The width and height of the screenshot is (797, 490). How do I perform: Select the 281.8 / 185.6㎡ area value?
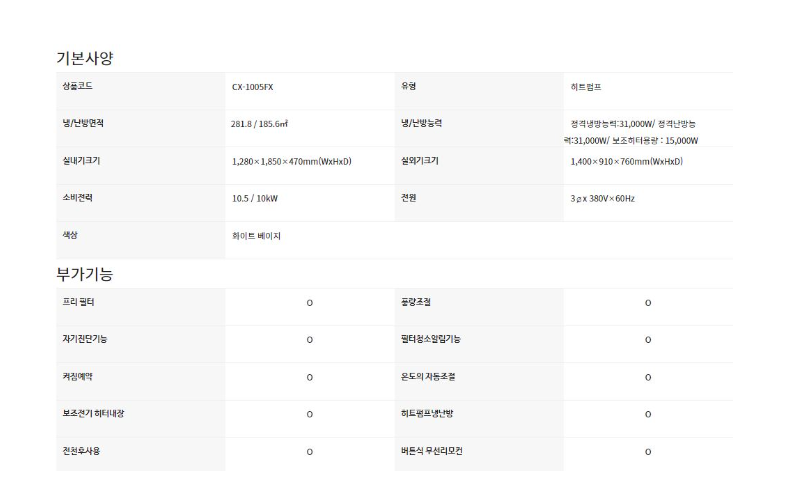[259, 124]
